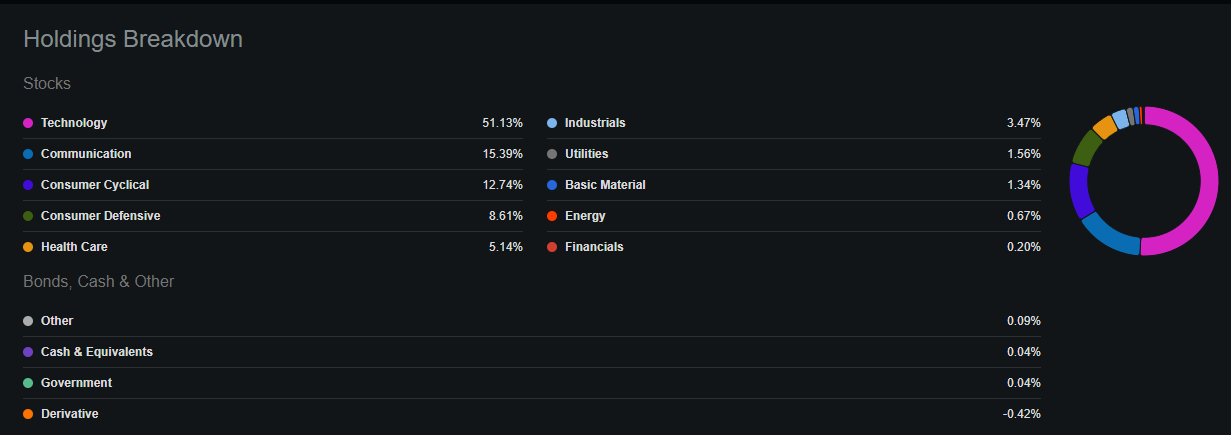The width and height of the screenshot is (1231, 435).
Task: Click the Bonds, Cash & Other subheading
Action: pos(99,282)
